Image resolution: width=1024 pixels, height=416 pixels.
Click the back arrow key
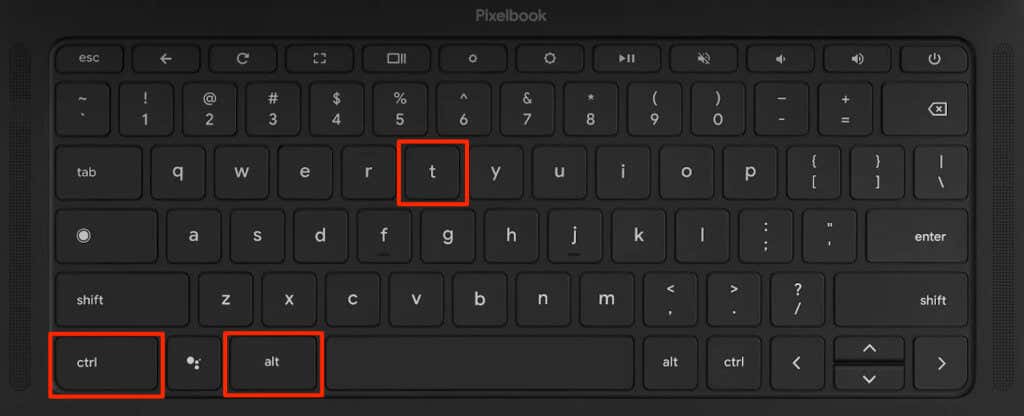tap(166, 59)
